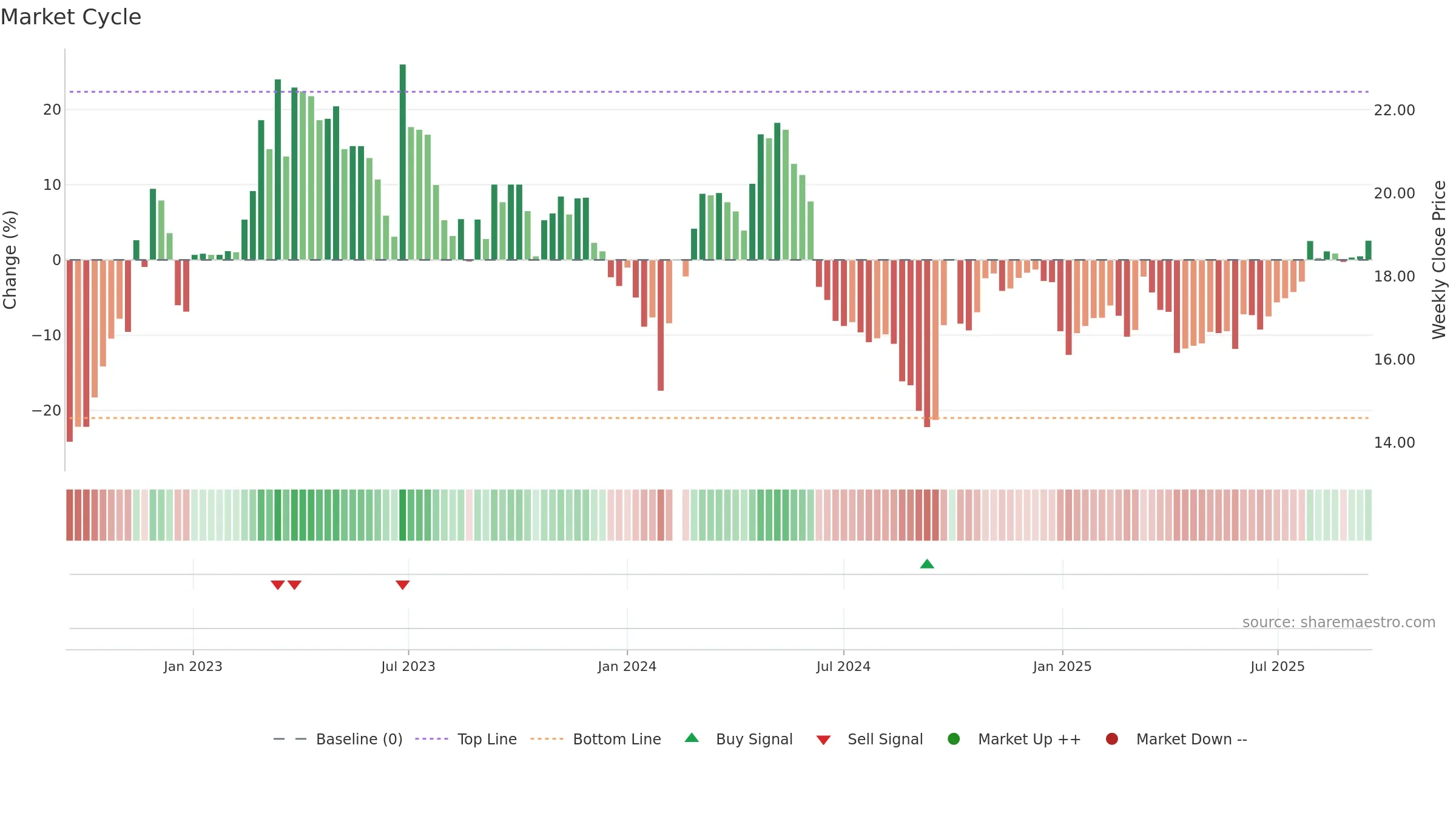The image size is (1456, 819).
Task: Toggle the Market Down -- legend label
Action: click(x=1191, y=739)
